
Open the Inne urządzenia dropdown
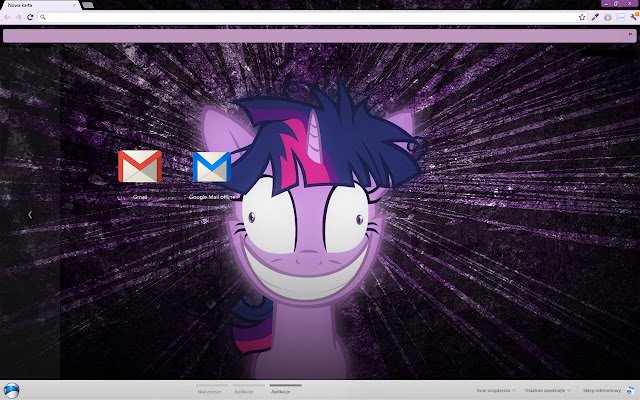(496, 391)
